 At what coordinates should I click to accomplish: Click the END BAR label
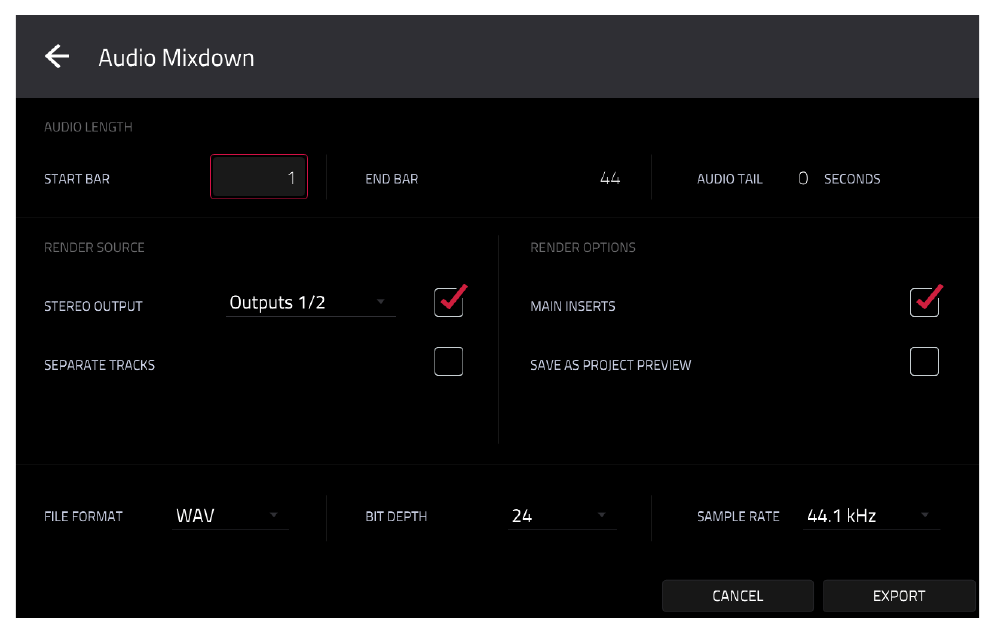(391, 179)
